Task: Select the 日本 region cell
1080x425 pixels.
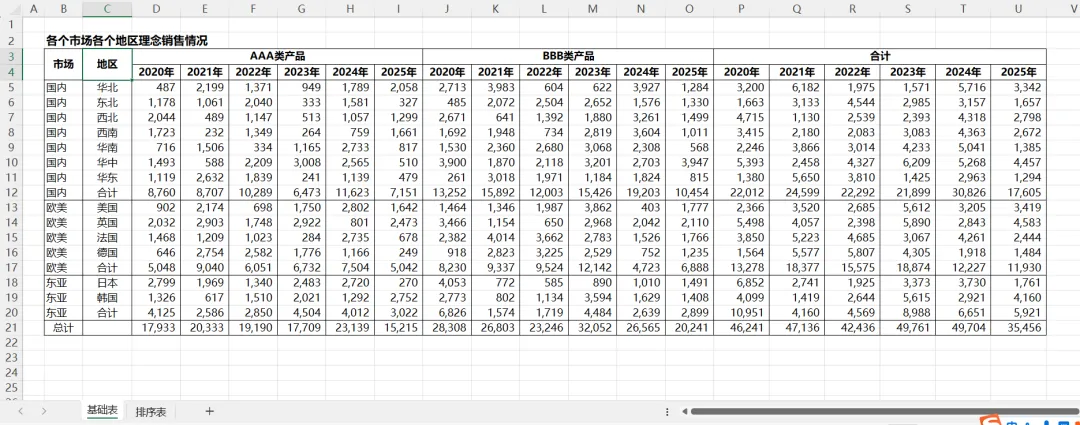Action: point(107,282)
